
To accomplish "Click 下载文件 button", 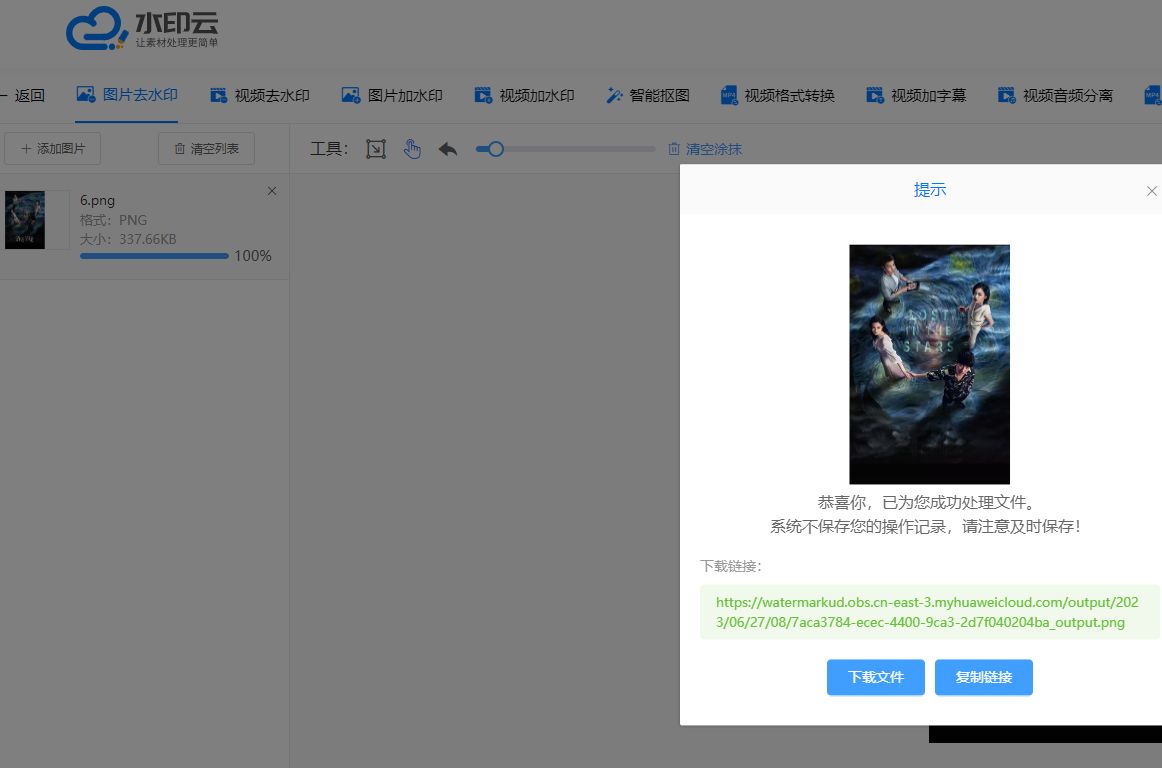I will (876, 678).
